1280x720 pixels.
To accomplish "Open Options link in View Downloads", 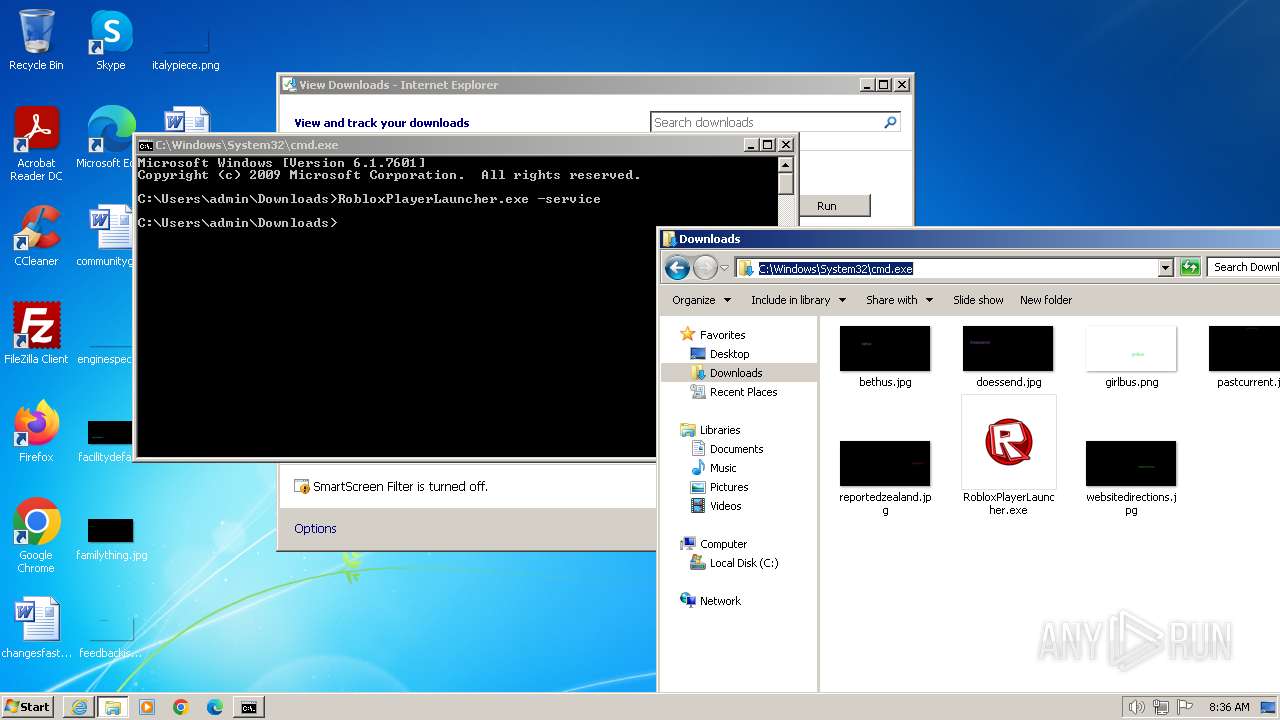I will click(315, 529).
